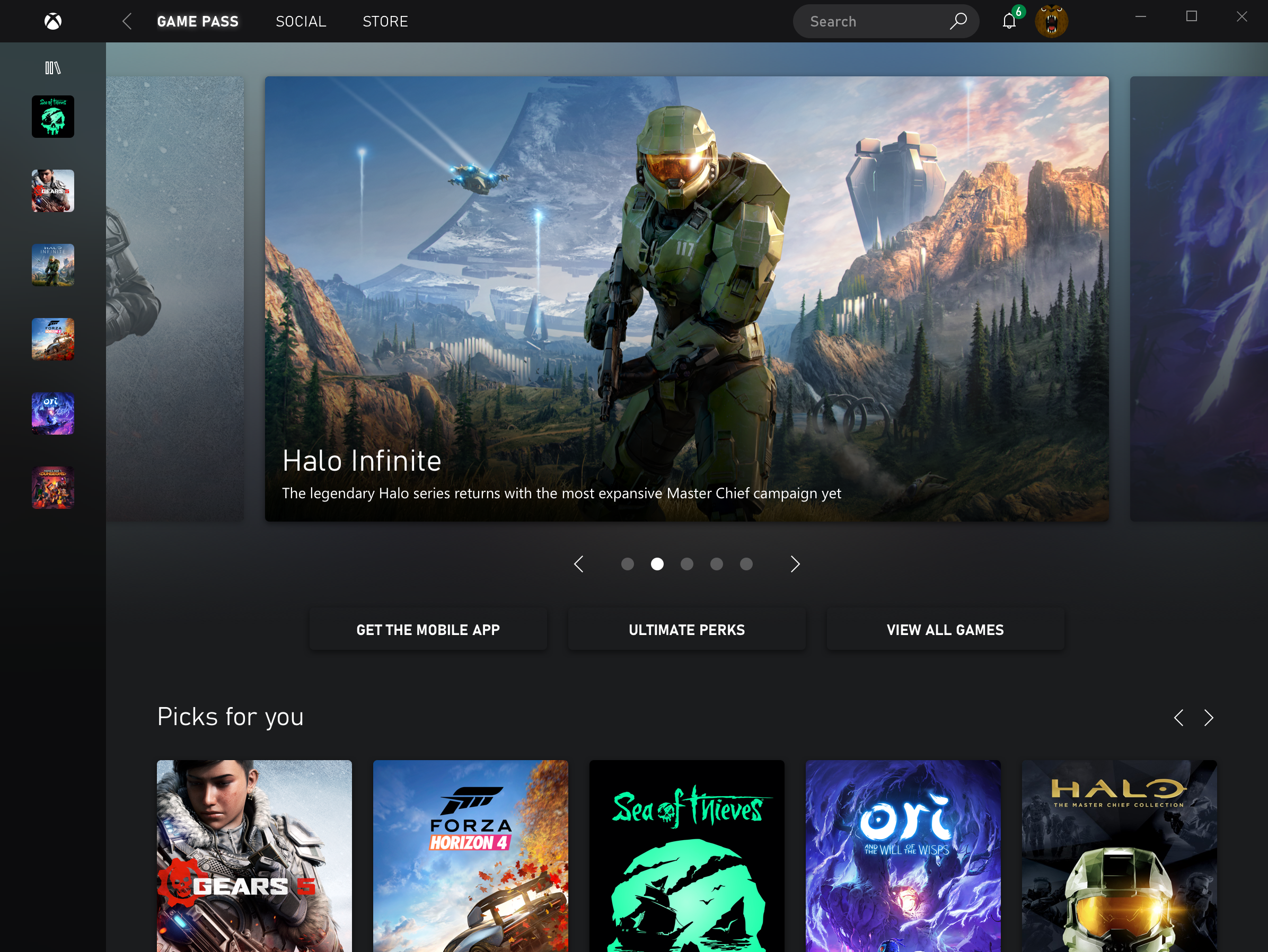Open Gears 5 from the sidebar

coord(52,191)
